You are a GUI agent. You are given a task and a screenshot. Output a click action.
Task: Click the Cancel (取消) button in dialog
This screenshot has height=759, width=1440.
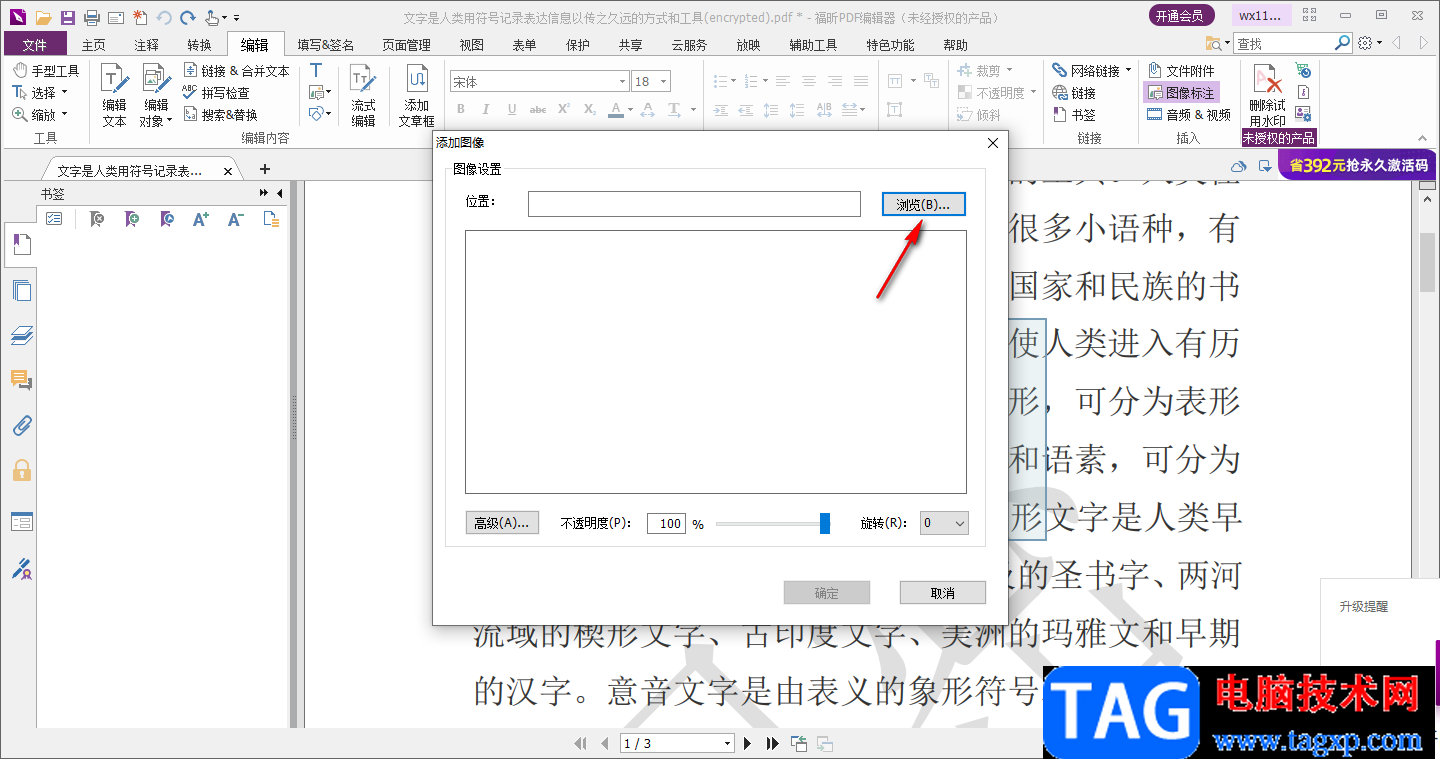[x=942, y=593]
